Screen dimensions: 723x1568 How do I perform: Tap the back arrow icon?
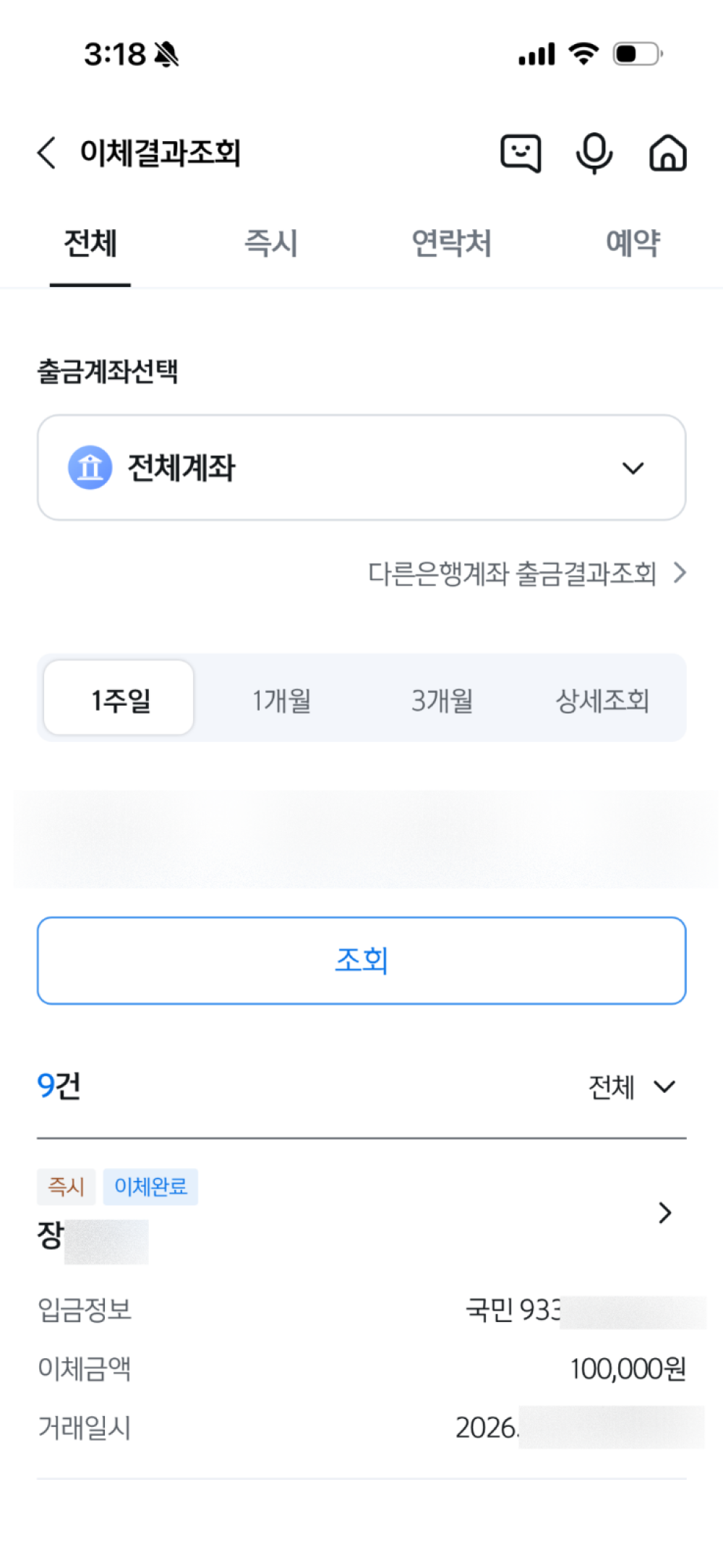pyautogui.click(x=47, y=153)
